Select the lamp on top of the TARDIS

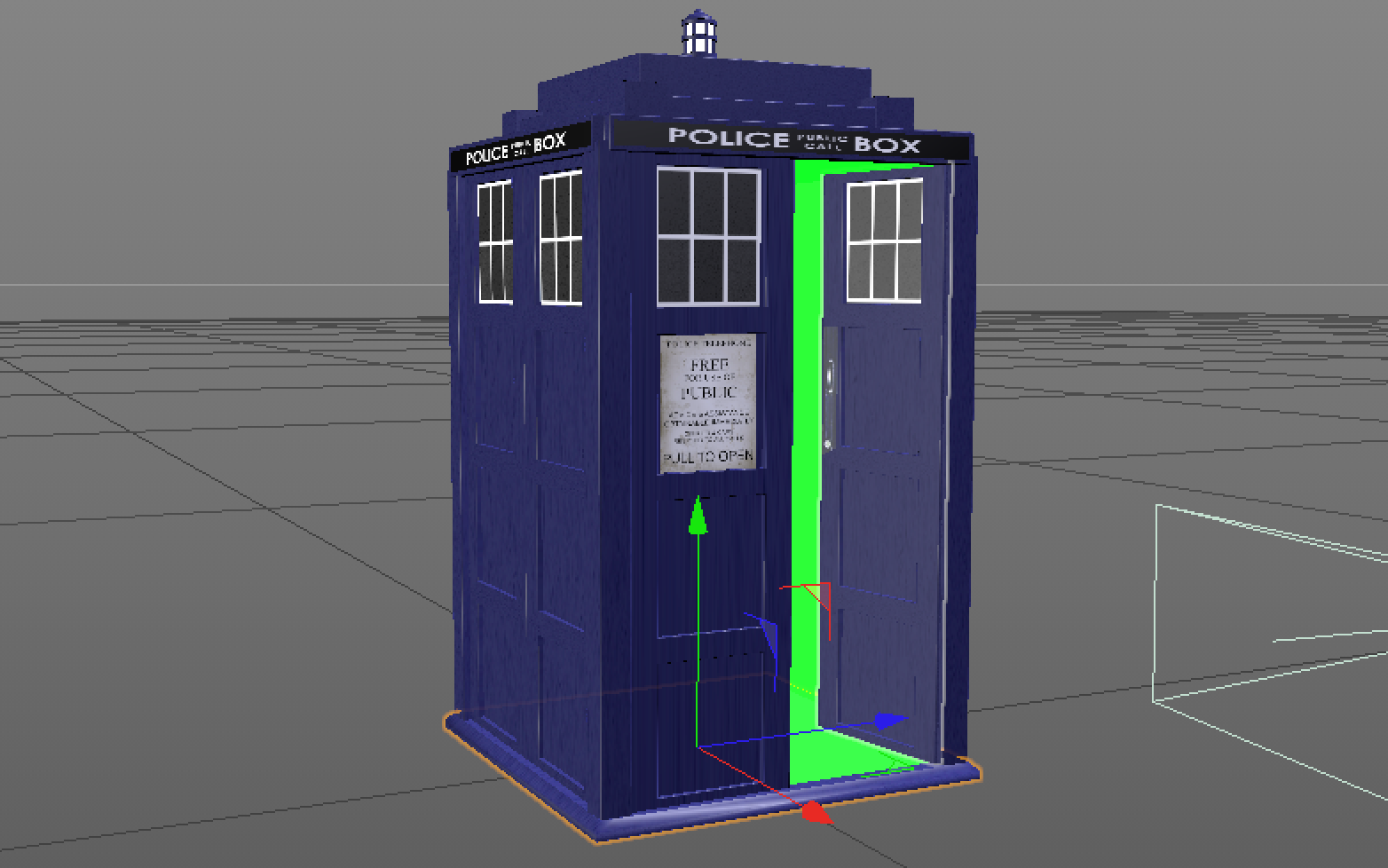pos(698,34)
